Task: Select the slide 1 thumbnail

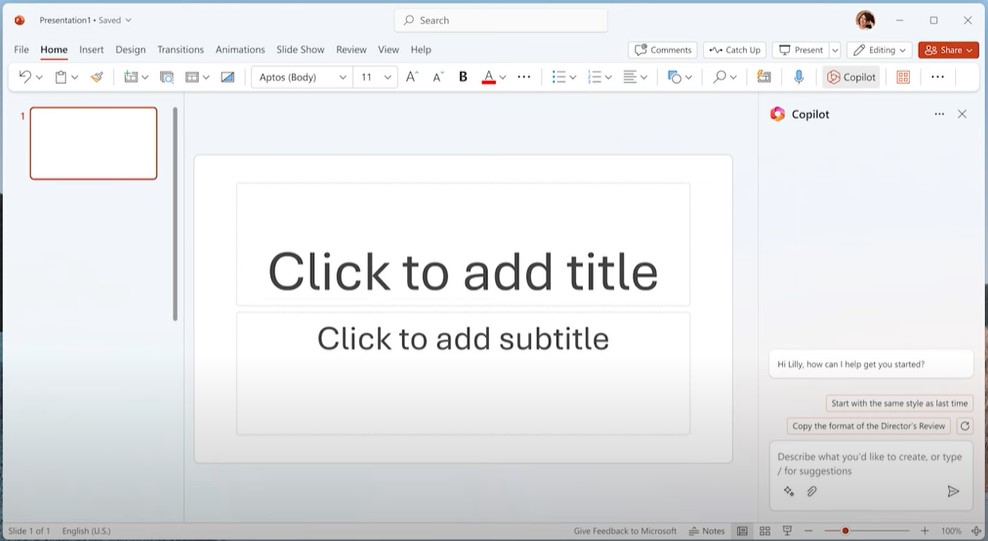Action: (x=93, y=143)
